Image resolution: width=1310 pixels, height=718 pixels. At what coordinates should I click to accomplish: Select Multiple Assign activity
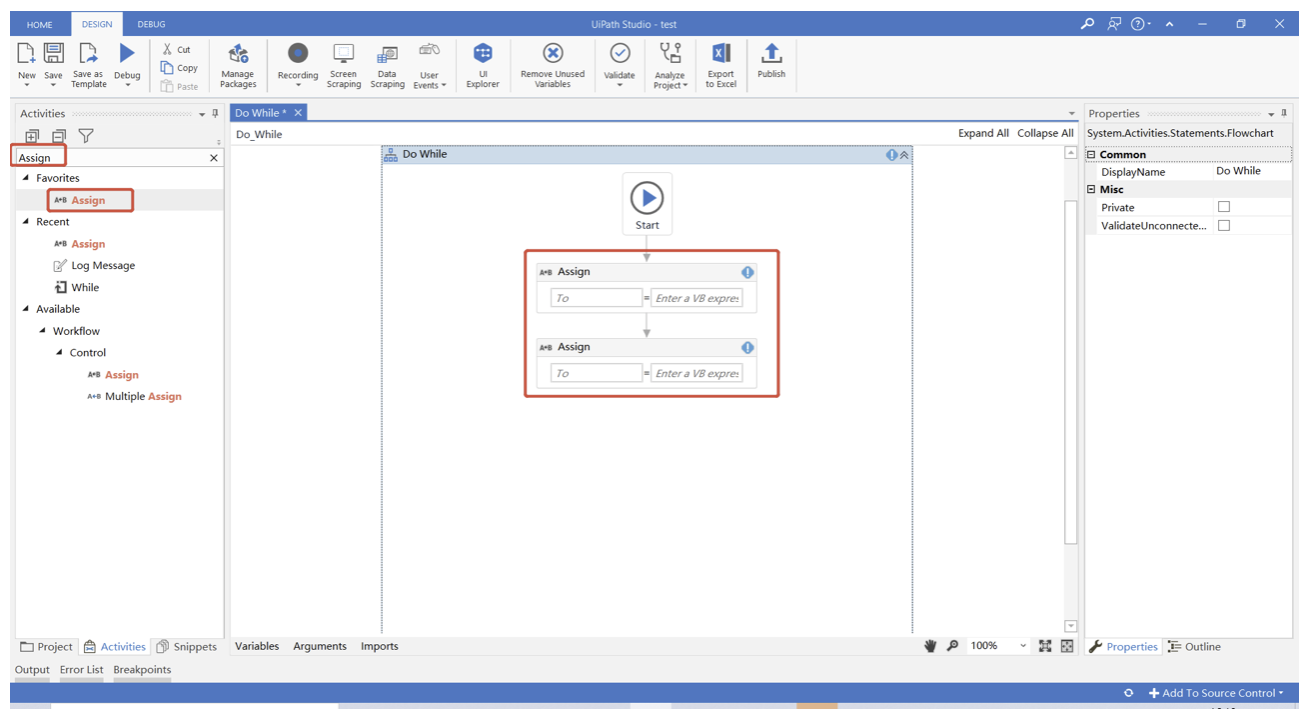[x=135, y=397]
